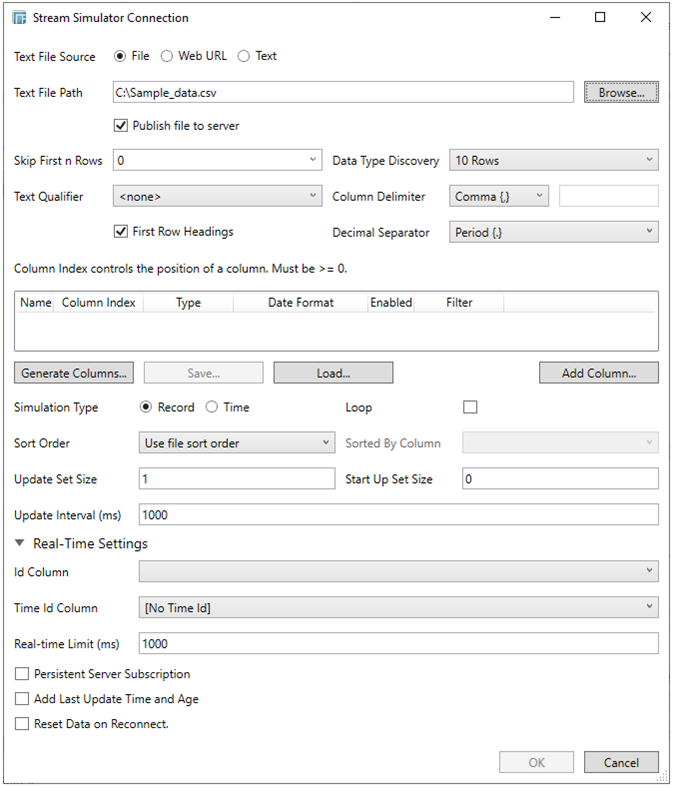
Task: Uncheck Publish file to server
Action: pos(122,126)
